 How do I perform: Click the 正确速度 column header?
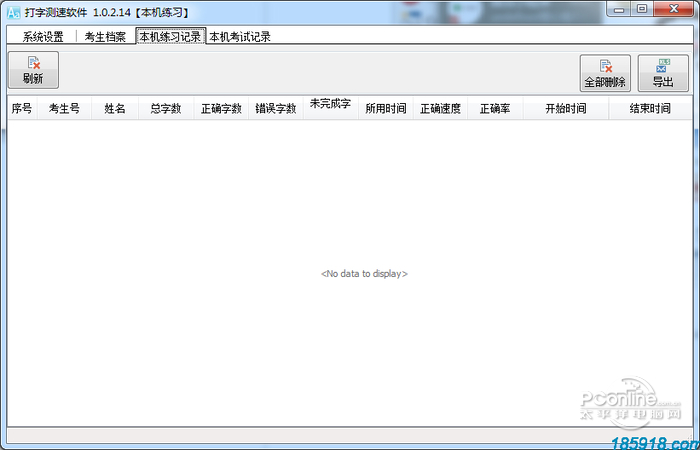[440, 108]
